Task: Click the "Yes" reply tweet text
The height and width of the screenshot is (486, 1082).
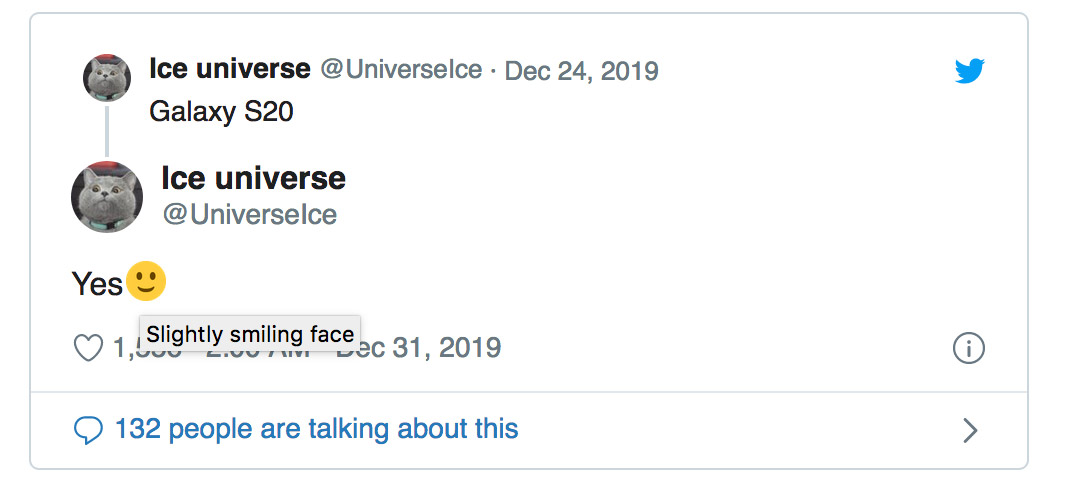Action: coord(97,285)
